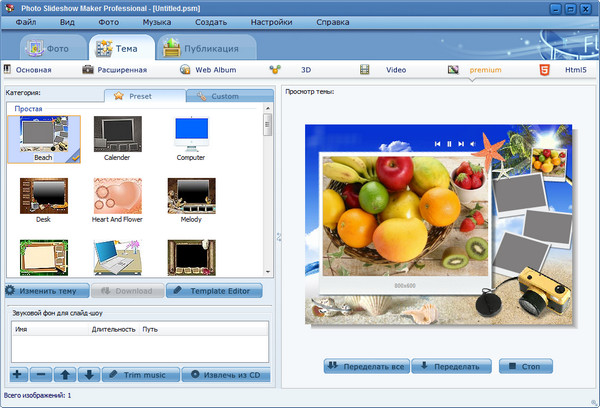
Task: Open the Настройки menu
Action: pos(271,22)
